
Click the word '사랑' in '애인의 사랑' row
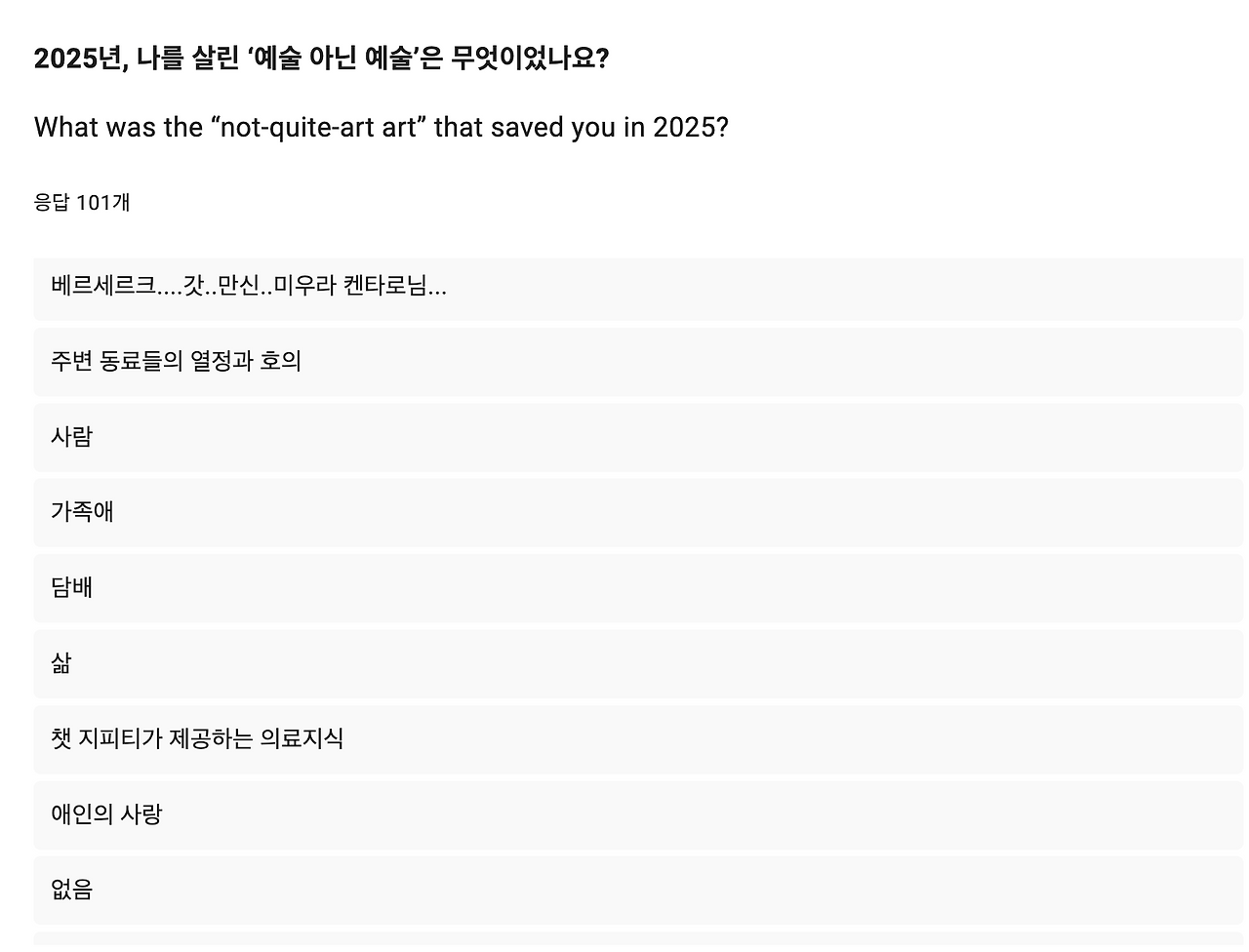tap(141, 813)
